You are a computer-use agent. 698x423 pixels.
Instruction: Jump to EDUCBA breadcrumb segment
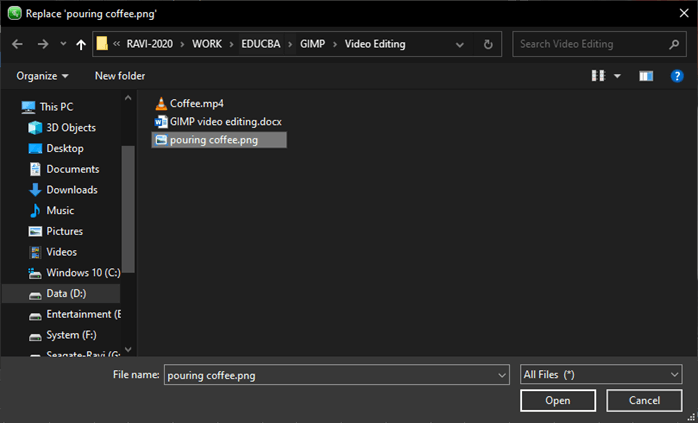pos(261,44)
